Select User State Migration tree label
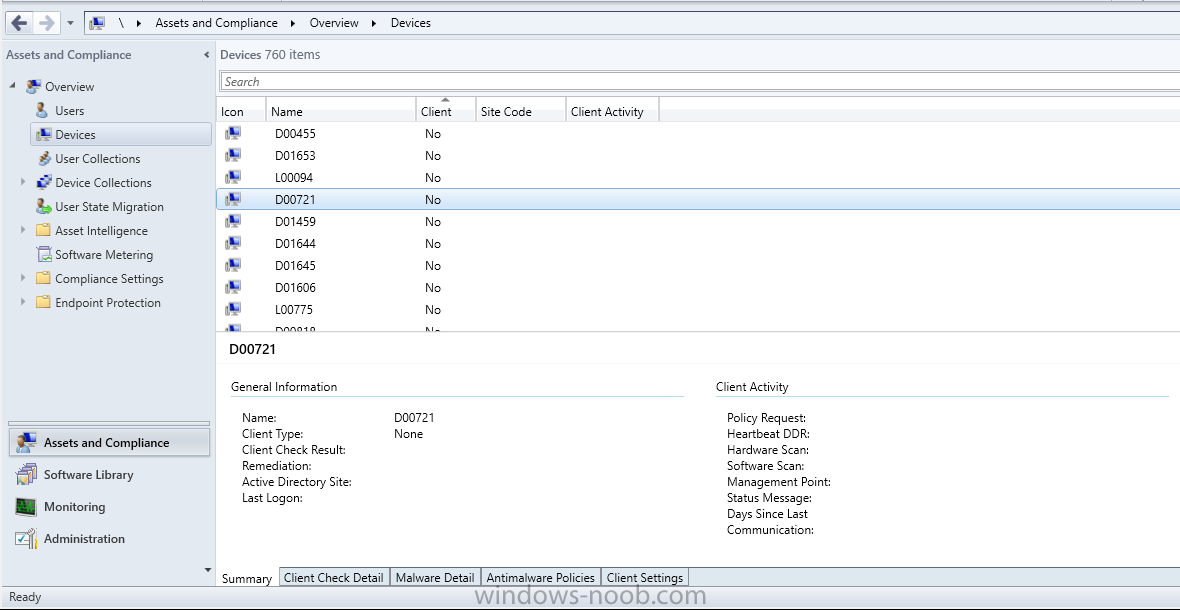The width and height of the screenshot is (1180, 610). pos(109,207)
